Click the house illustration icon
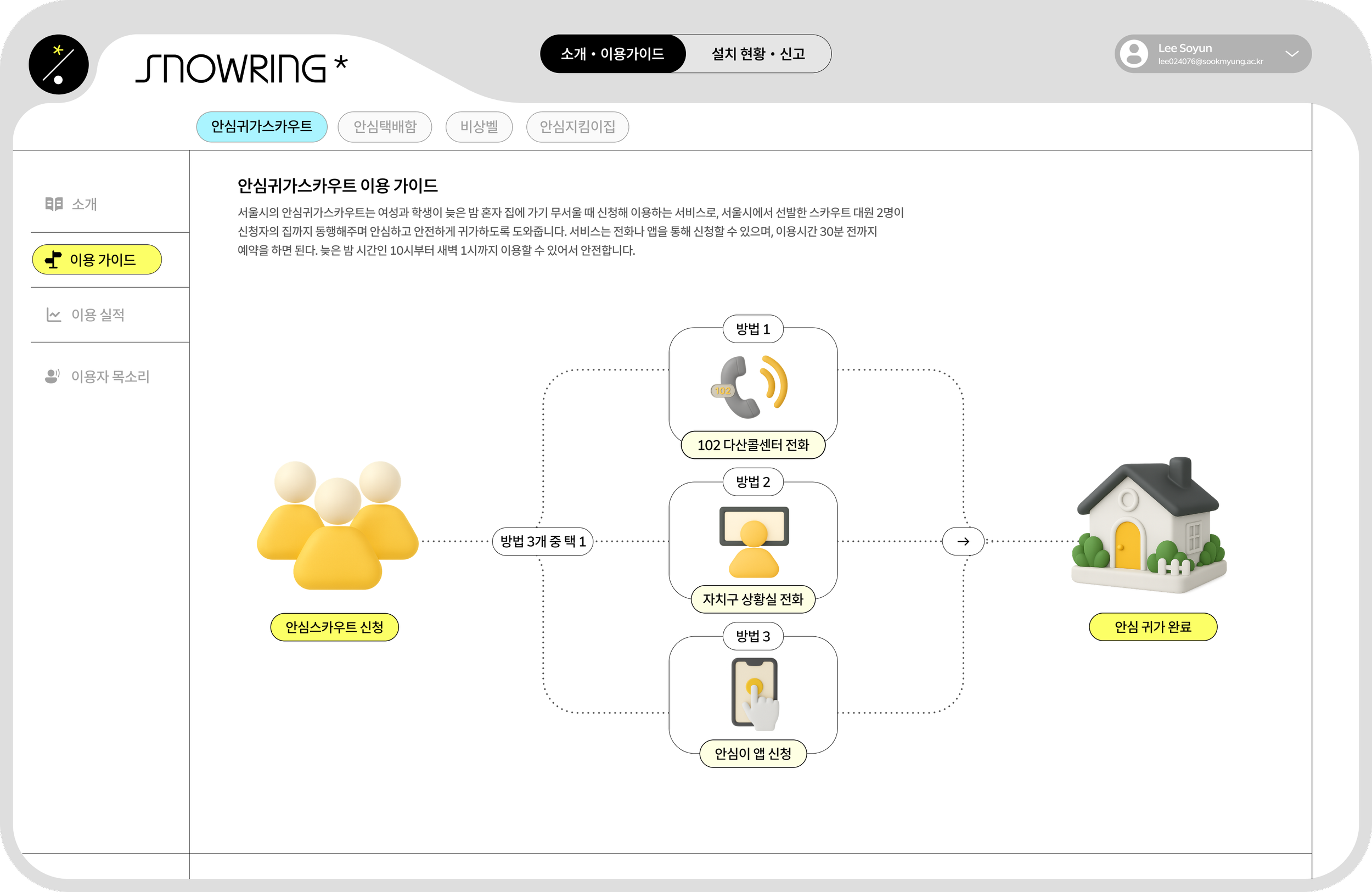1372x892 pixels. tap(1150, 525)
